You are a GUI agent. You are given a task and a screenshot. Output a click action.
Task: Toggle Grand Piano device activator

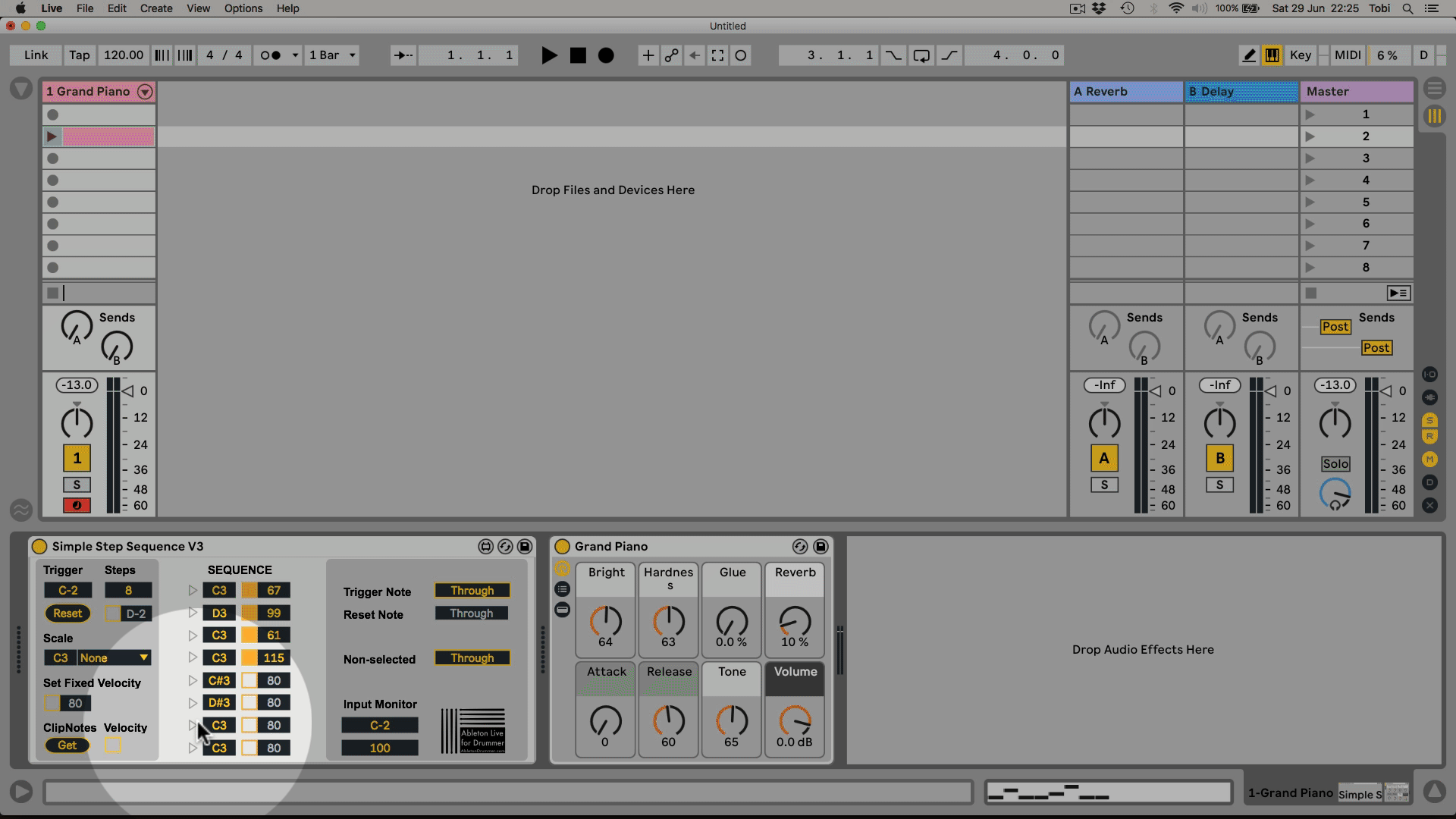[562, 547]
